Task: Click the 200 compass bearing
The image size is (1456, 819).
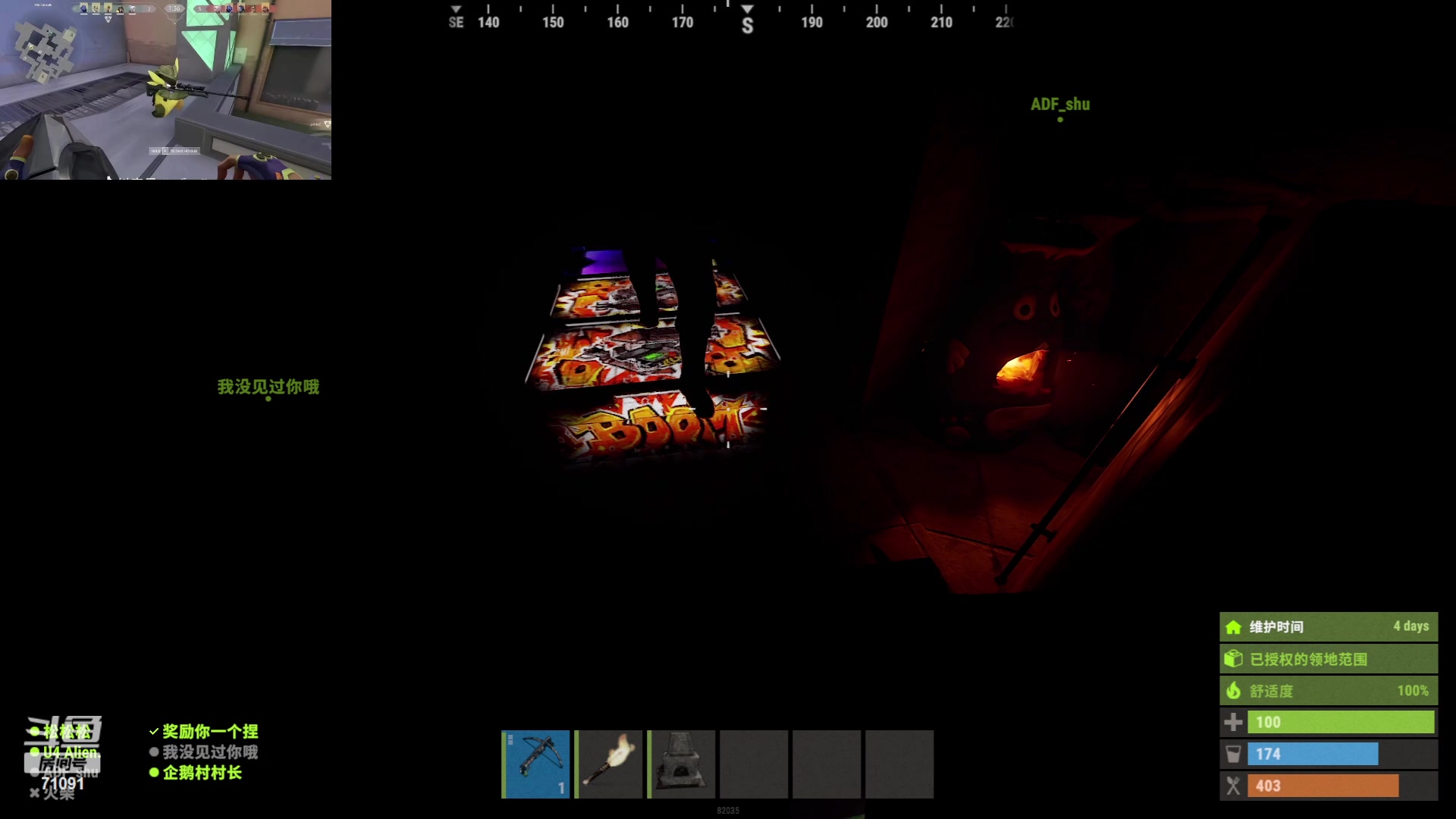Action: (x=877, y=23)
